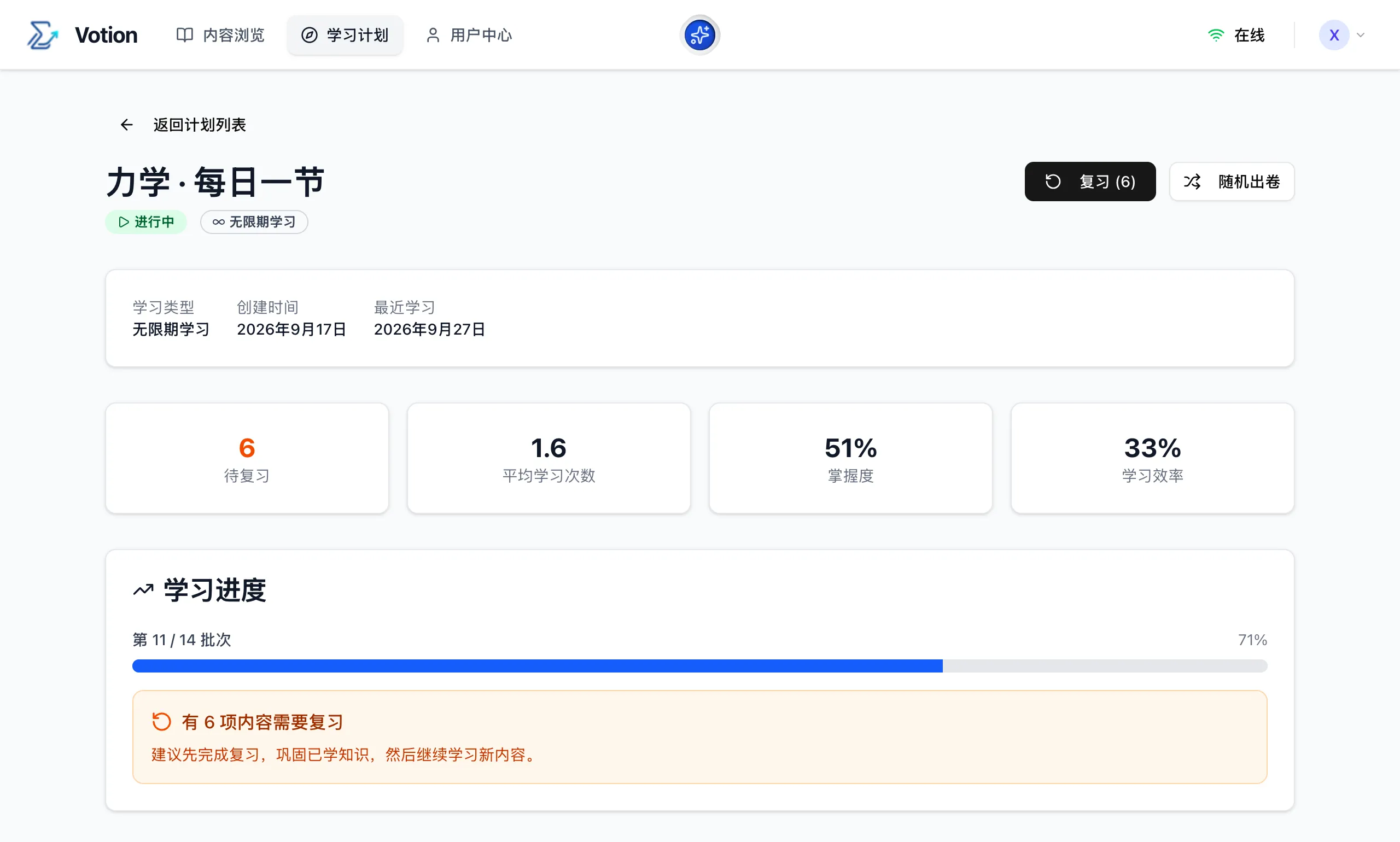Open the 内容浏览 tab
The width and height of the screenshot is (1400, 842).
coord(220,35)
